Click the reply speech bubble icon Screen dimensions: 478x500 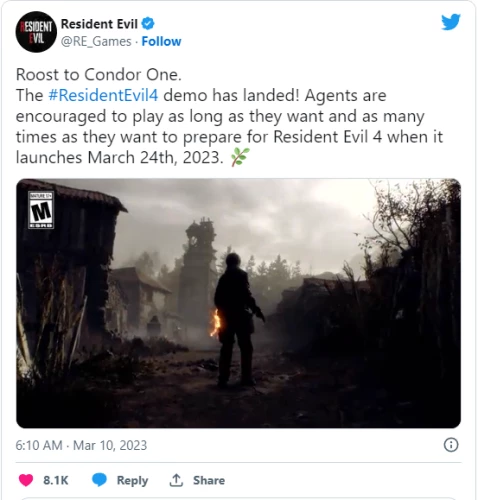(99, 480)
